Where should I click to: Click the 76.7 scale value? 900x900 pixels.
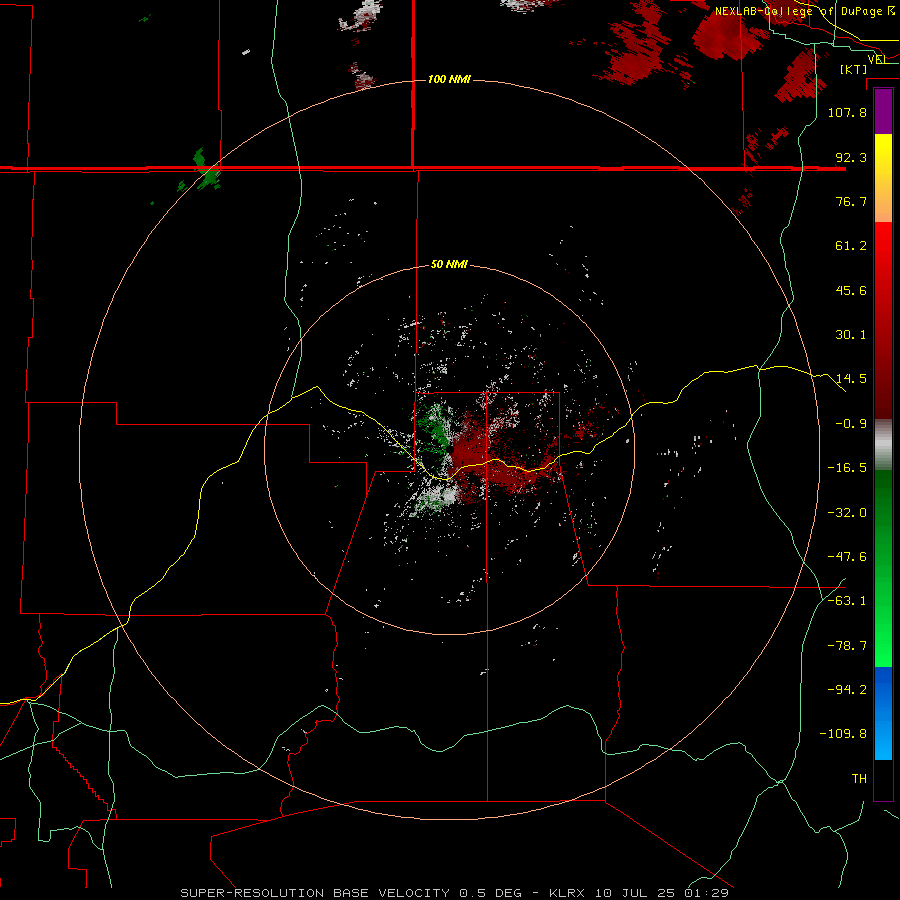[x=851, y=201]
